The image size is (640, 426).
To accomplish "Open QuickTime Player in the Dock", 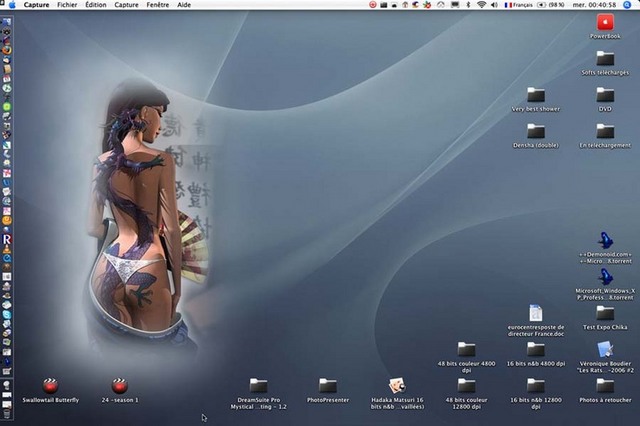I will (7, 258).
